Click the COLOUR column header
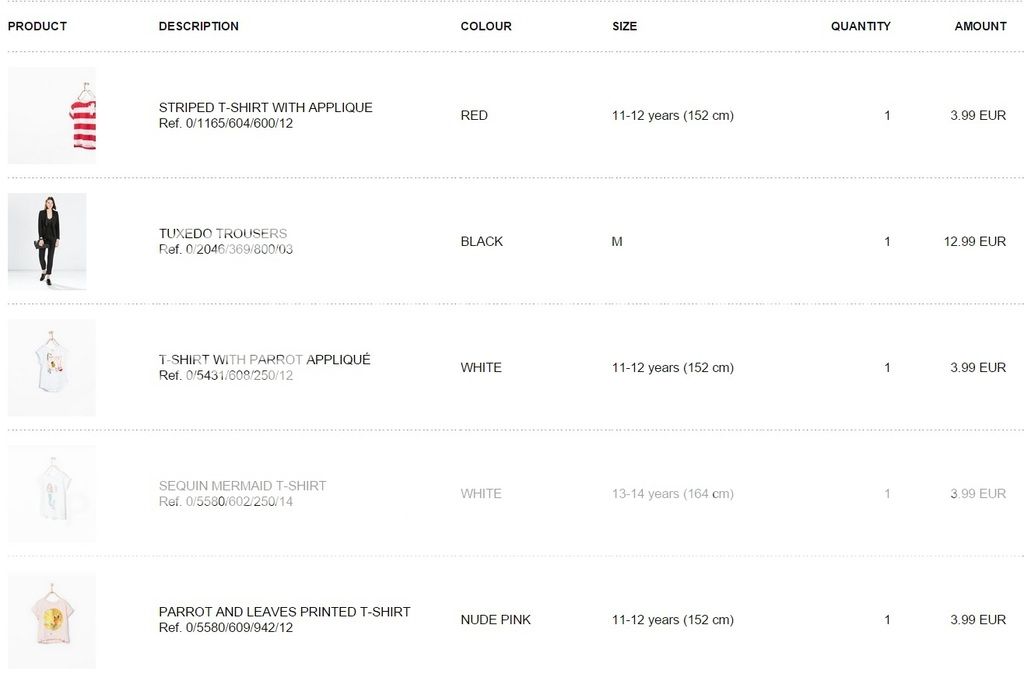Image resolution: width=1024 pixels, height=681 pixels. click(486, 27)
